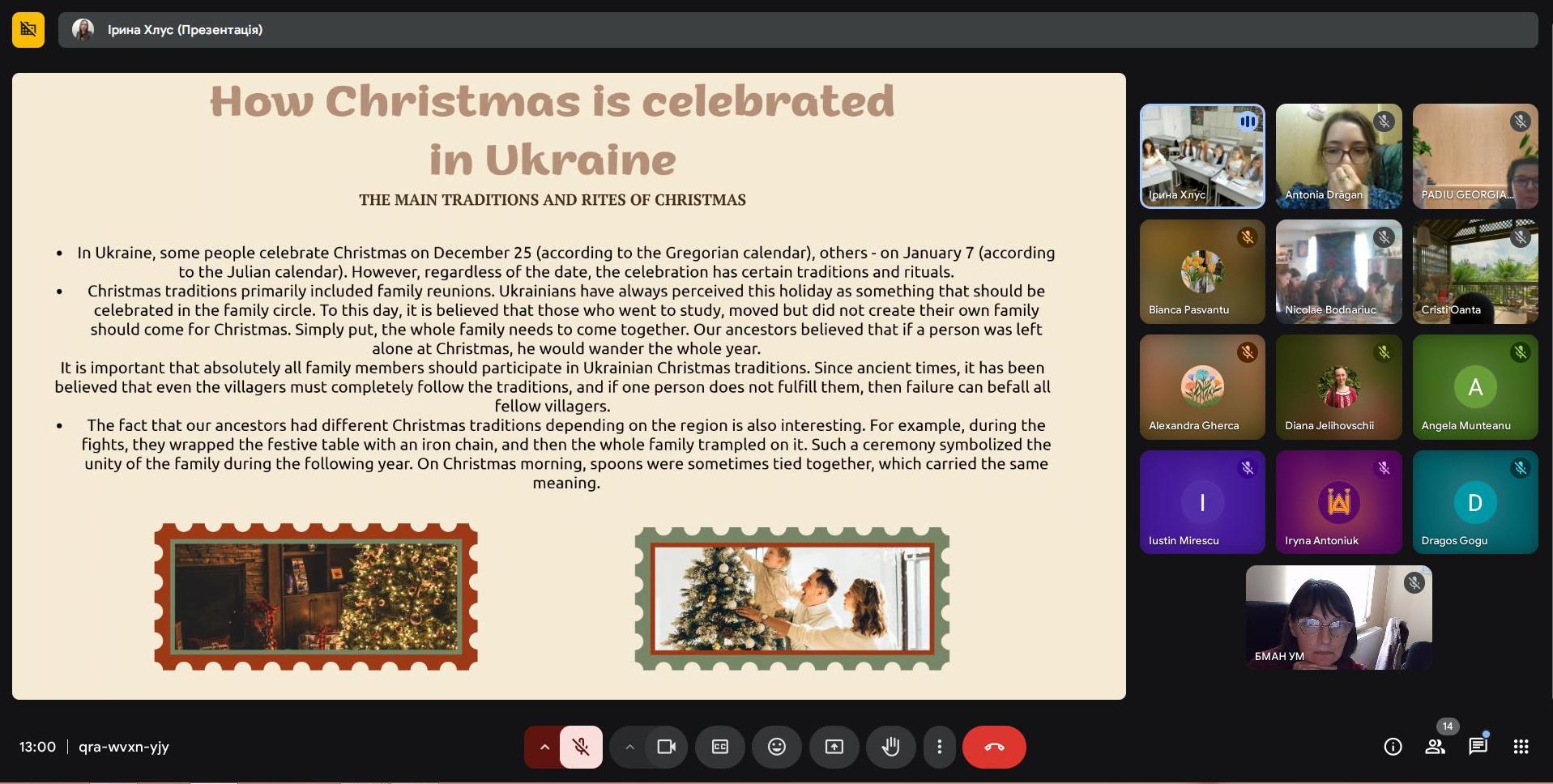This screenshot has height=784, width=1553.
Task: Select Angela Munteanu participant tile
Action: pos(1475,387)
